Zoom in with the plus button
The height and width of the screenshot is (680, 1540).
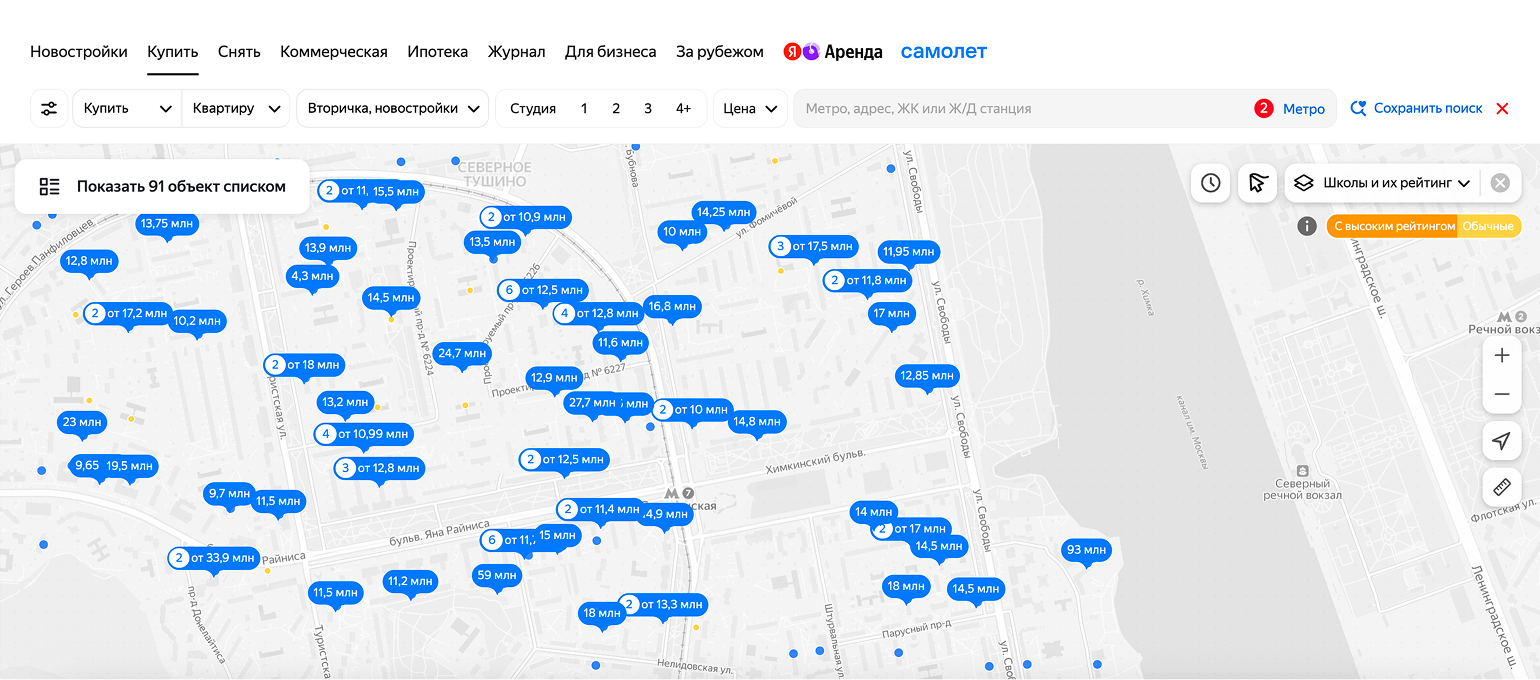[x=1501, y=356]
